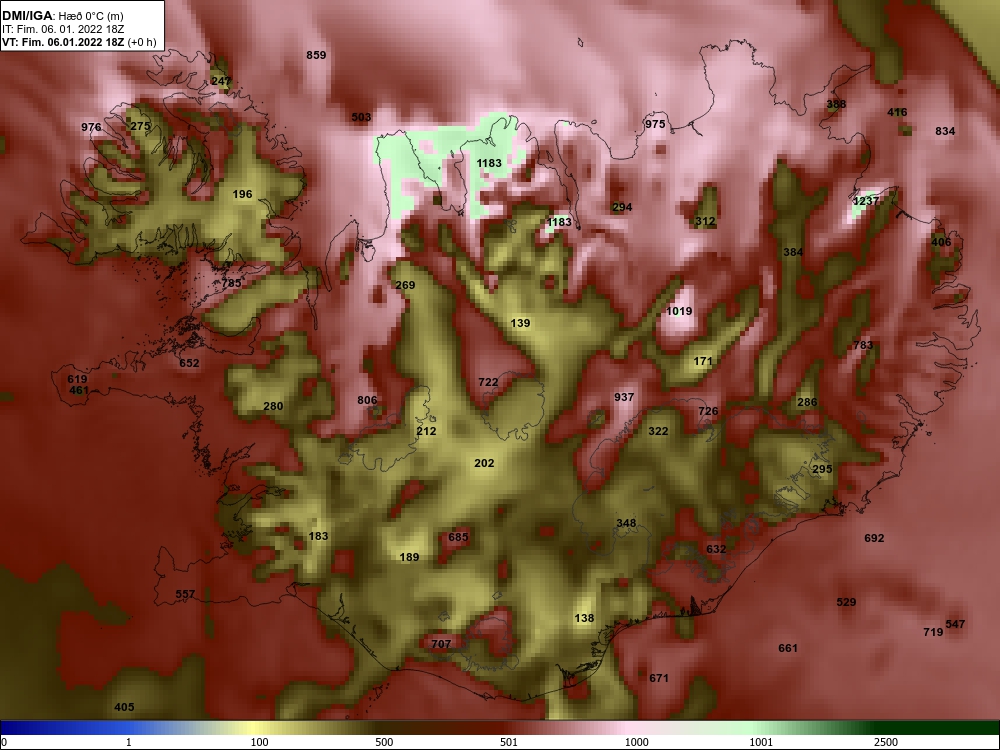Viewport: 1000px width, 750px height.
Task: Click the 652 value label
Action: tap(189, 363)
